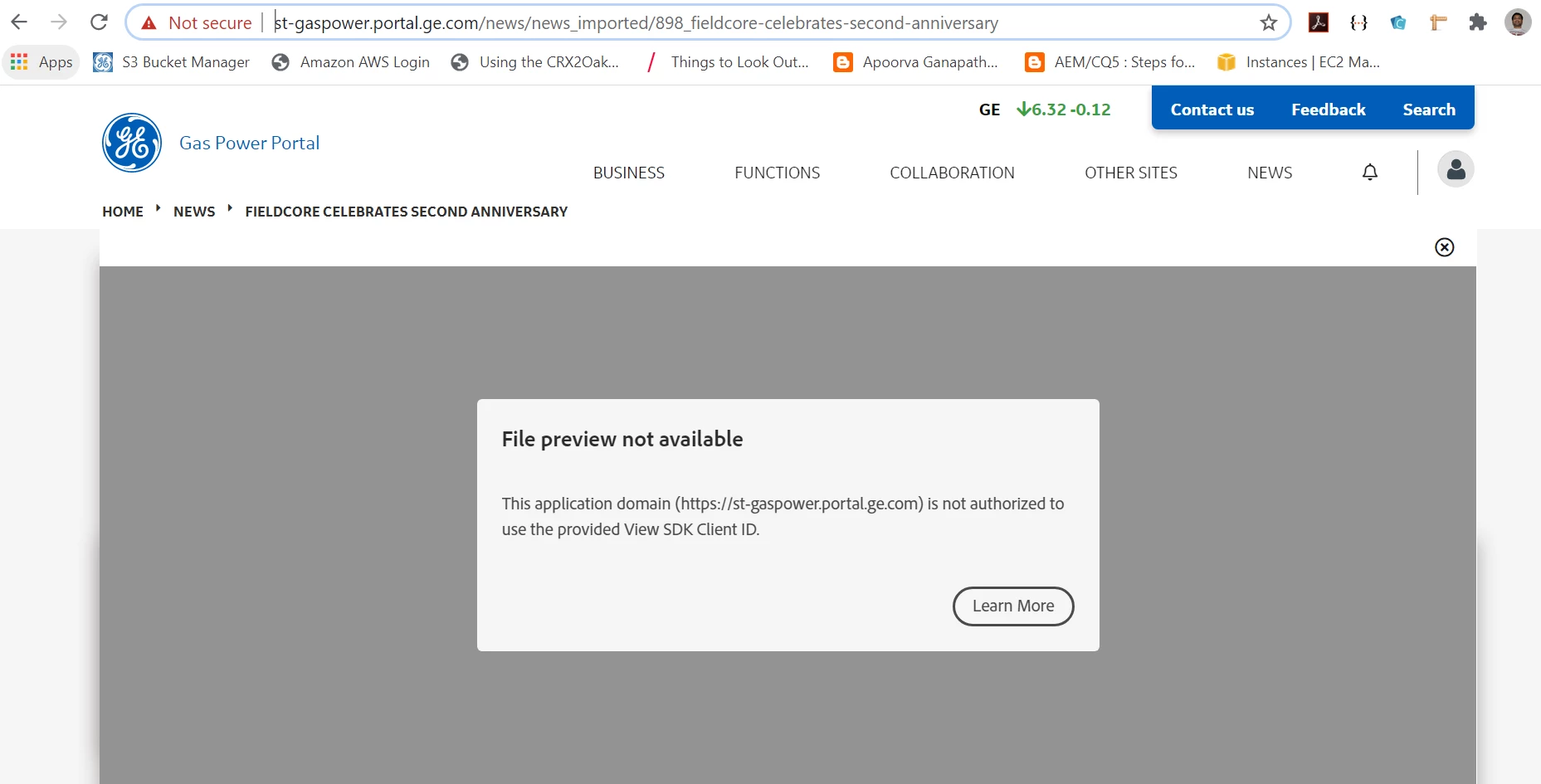Go forward in browser history
Viewport: 1541px width, 784px height.
click(59, 22)
